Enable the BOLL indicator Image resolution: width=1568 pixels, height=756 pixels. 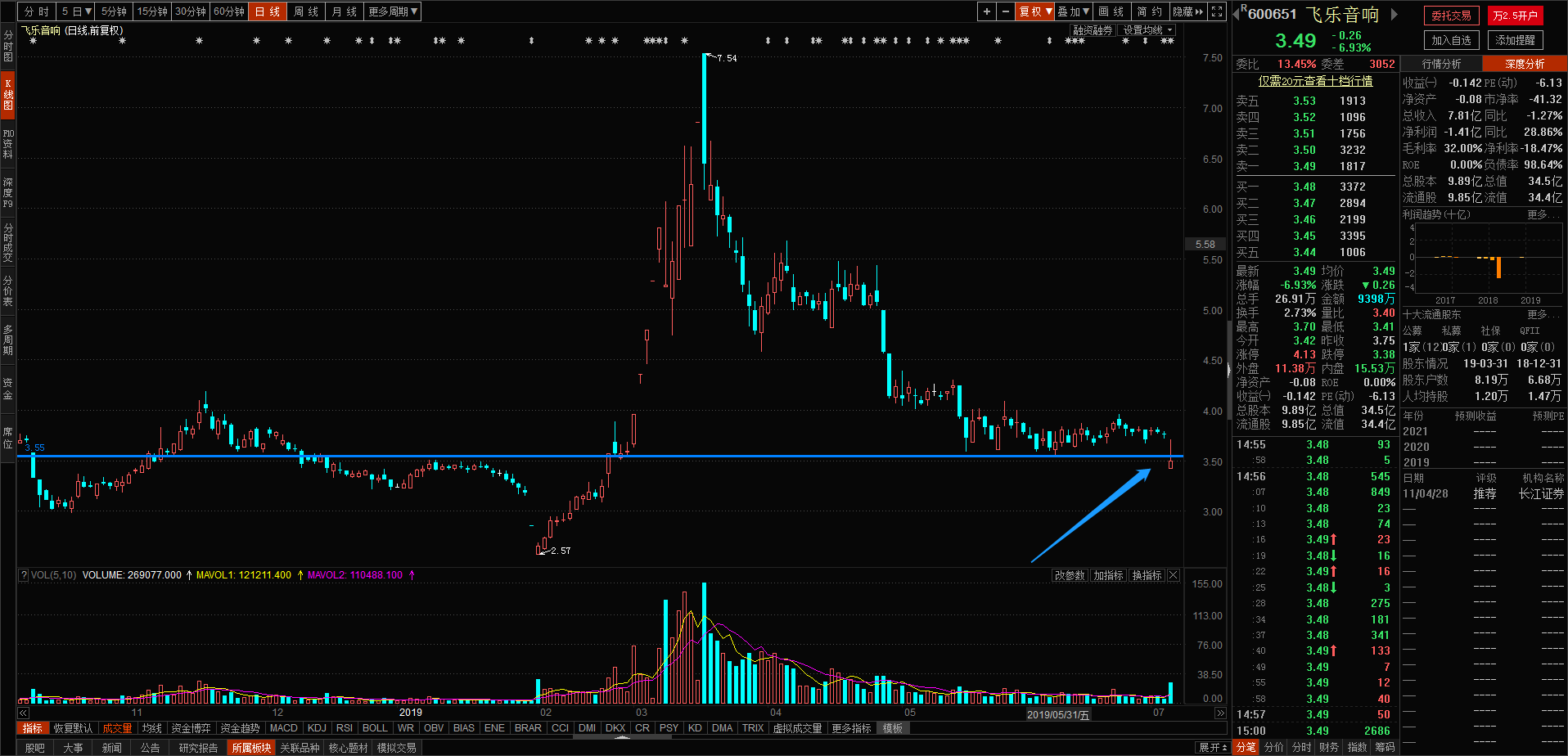tap(375, 728)
